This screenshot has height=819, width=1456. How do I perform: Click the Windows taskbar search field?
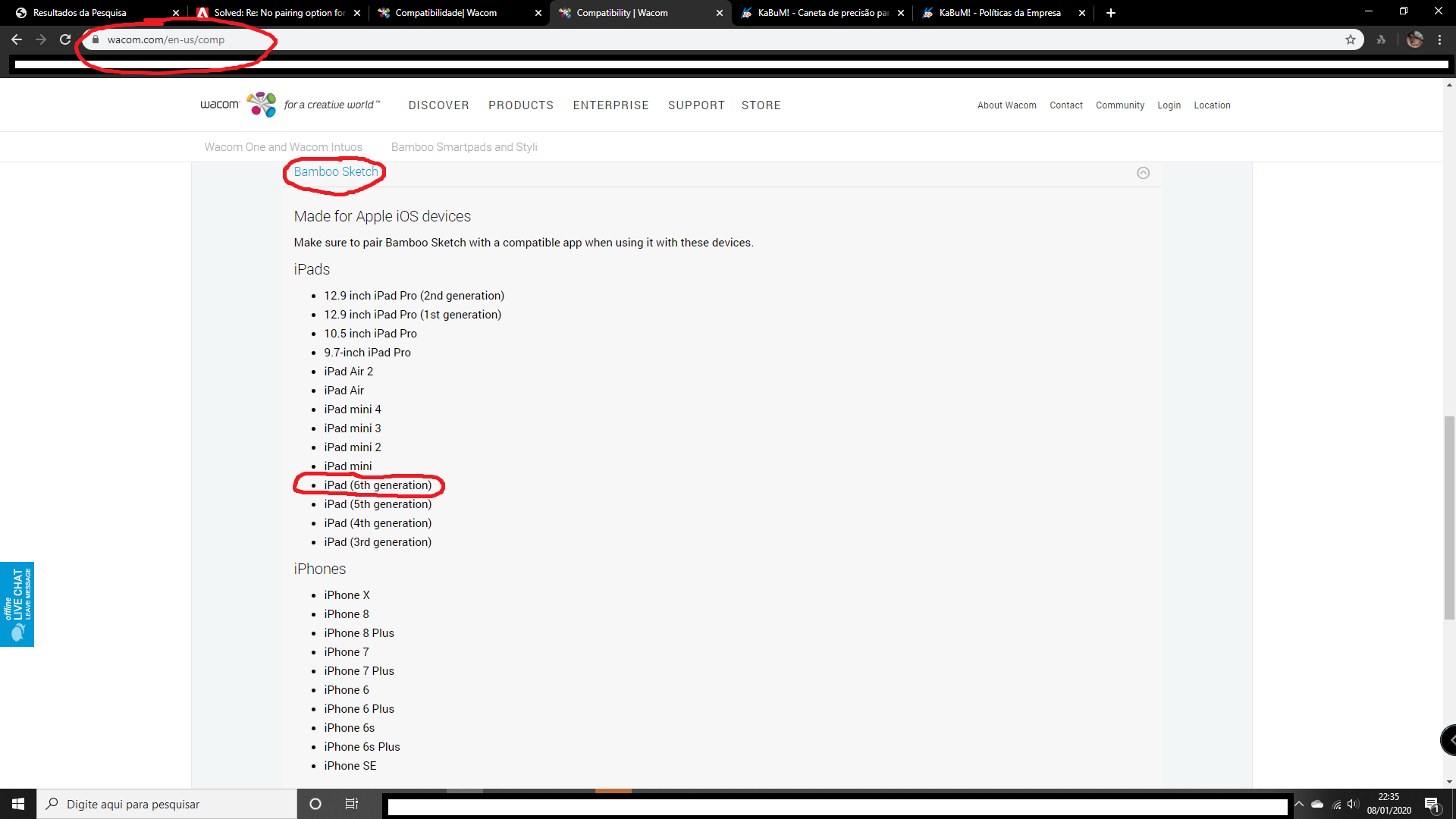pos(167,804)
